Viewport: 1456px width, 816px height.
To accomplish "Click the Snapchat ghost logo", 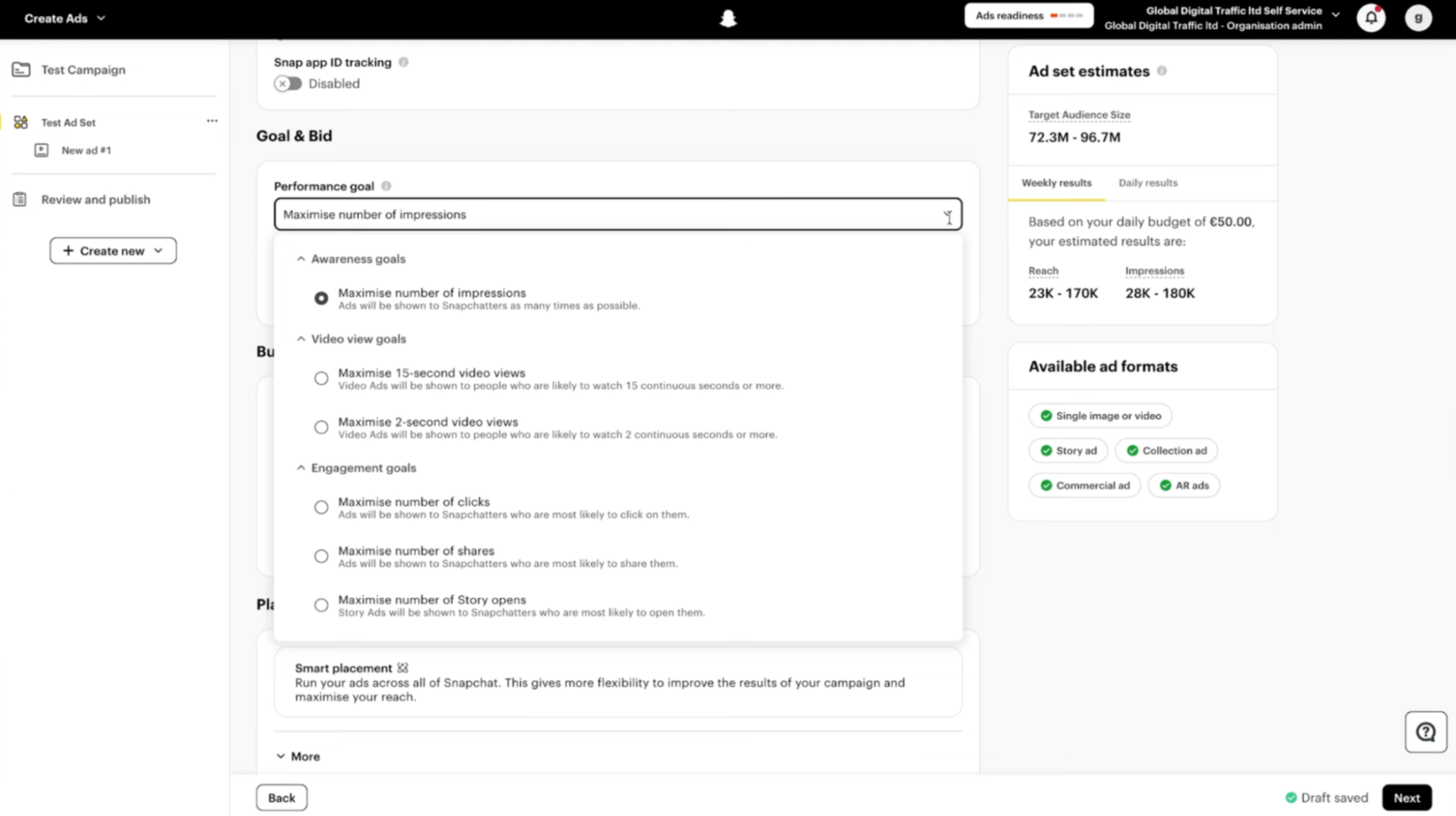I will (x=728, y=18).
